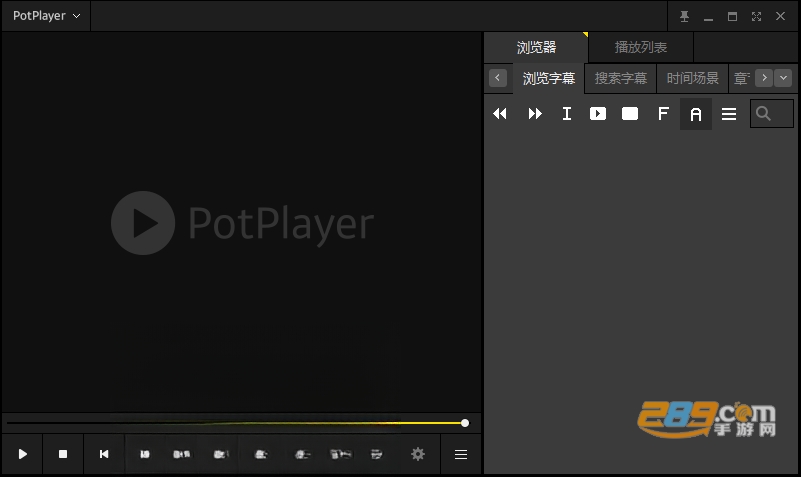Viewport: 801px width, 477px height.
Task: Select the 时间场景 sub-tab
Action: click(692, 78)
